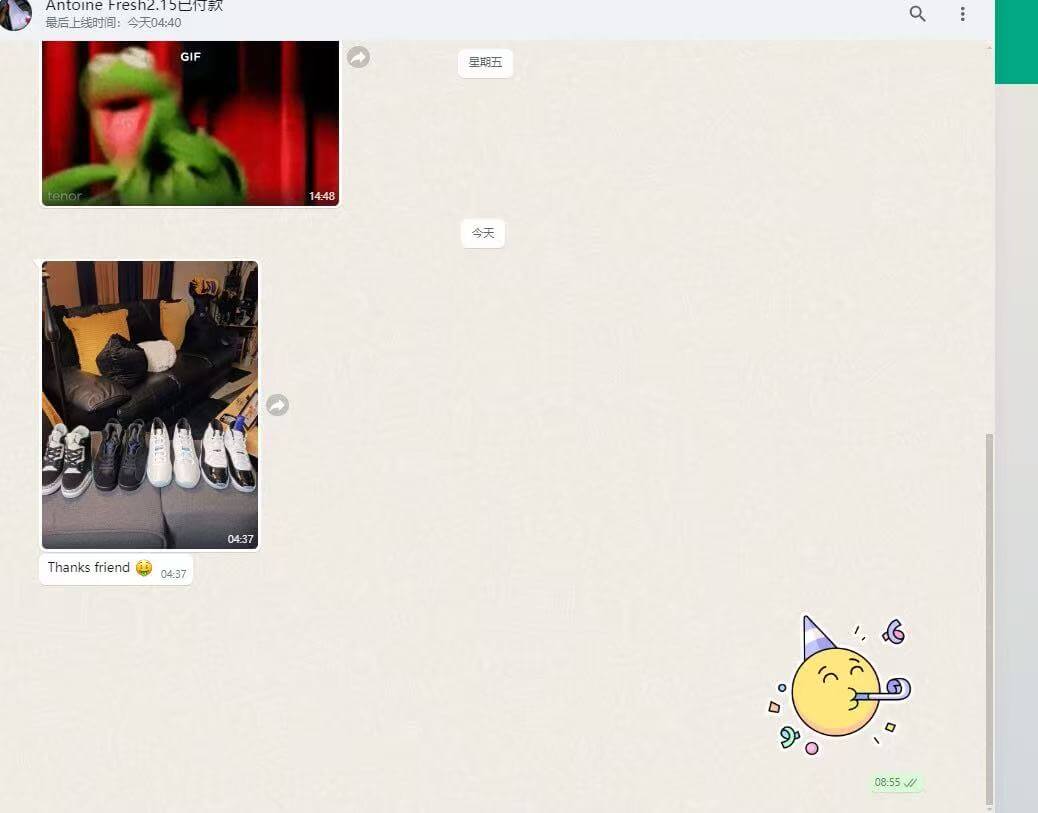1038x813 pixels.
Task: Select the 'Thanks friend' message
Action: tap(116, 569)
